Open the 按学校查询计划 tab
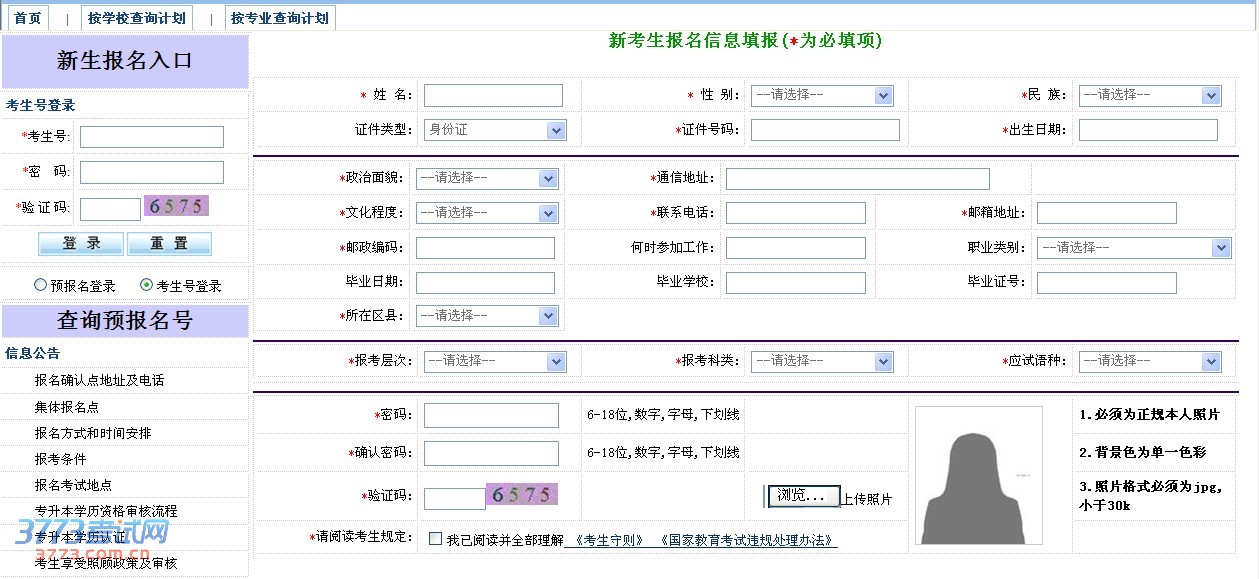 (136, 18)
